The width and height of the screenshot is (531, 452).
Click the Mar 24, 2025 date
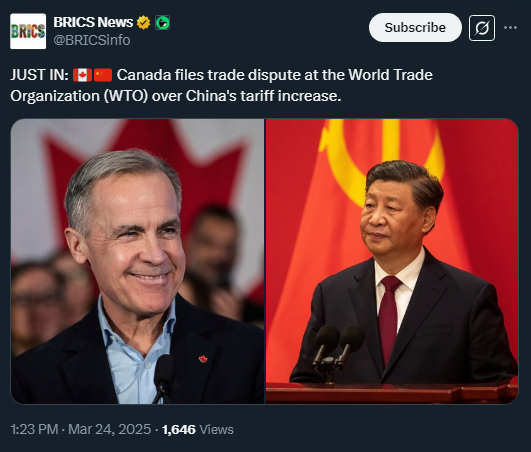pos(109,429)
